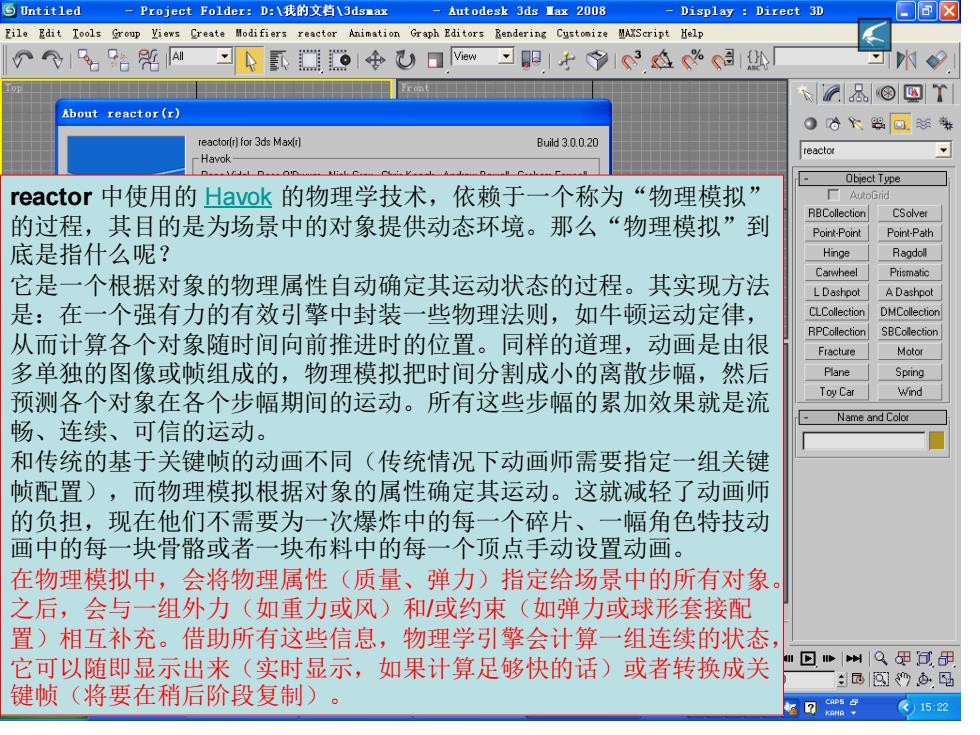The image size is (980, 735).
Task: Click the Go to End playback button
Action: point(853,659)
